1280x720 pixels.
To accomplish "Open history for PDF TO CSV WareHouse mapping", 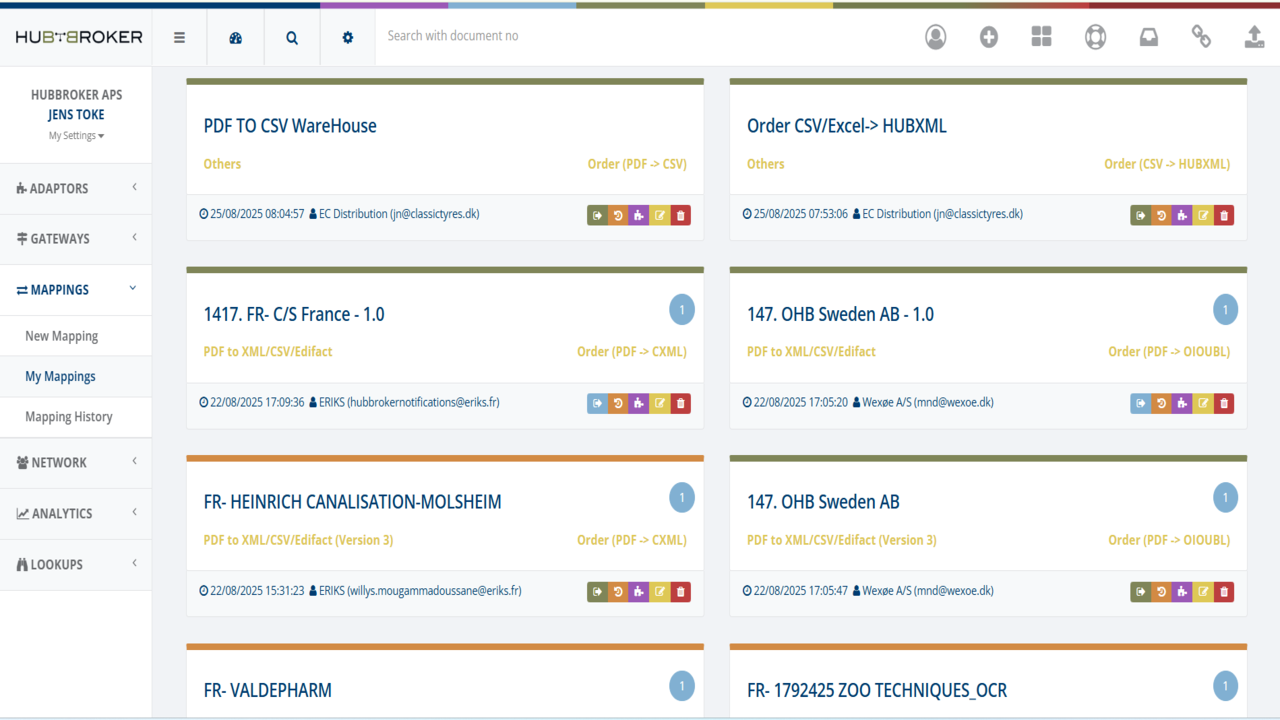I will [x=618, y=215].
